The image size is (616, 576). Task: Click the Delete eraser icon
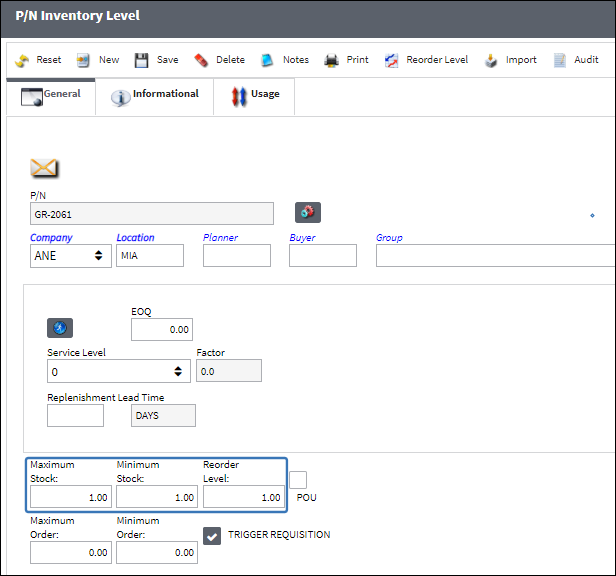(x=201, y=61)
